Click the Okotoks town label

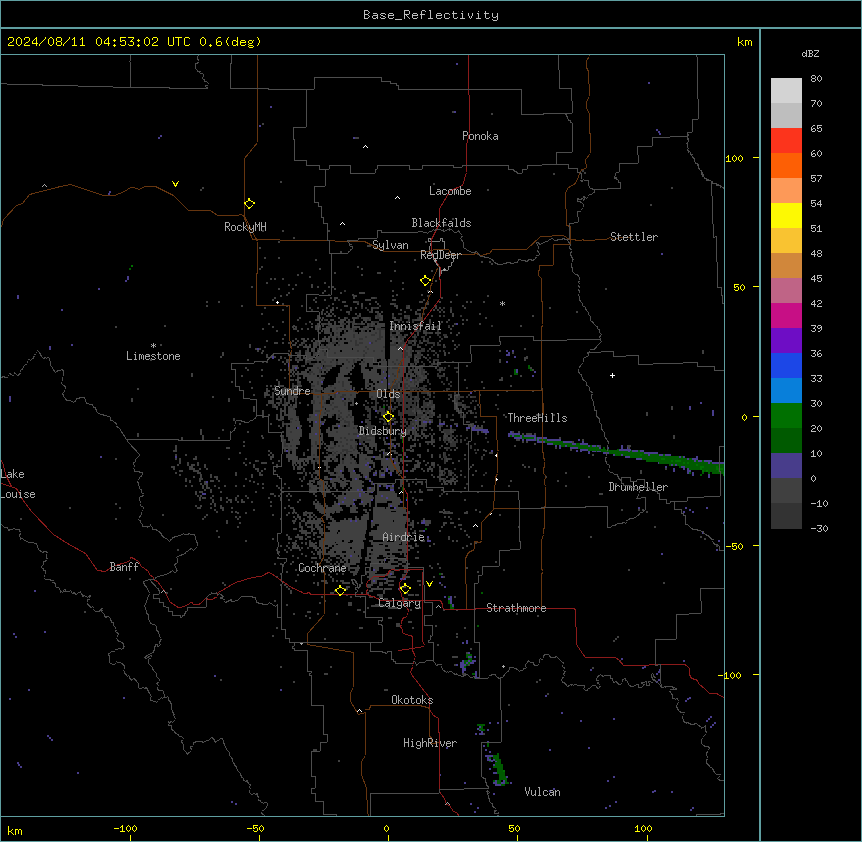coord(412,700)
